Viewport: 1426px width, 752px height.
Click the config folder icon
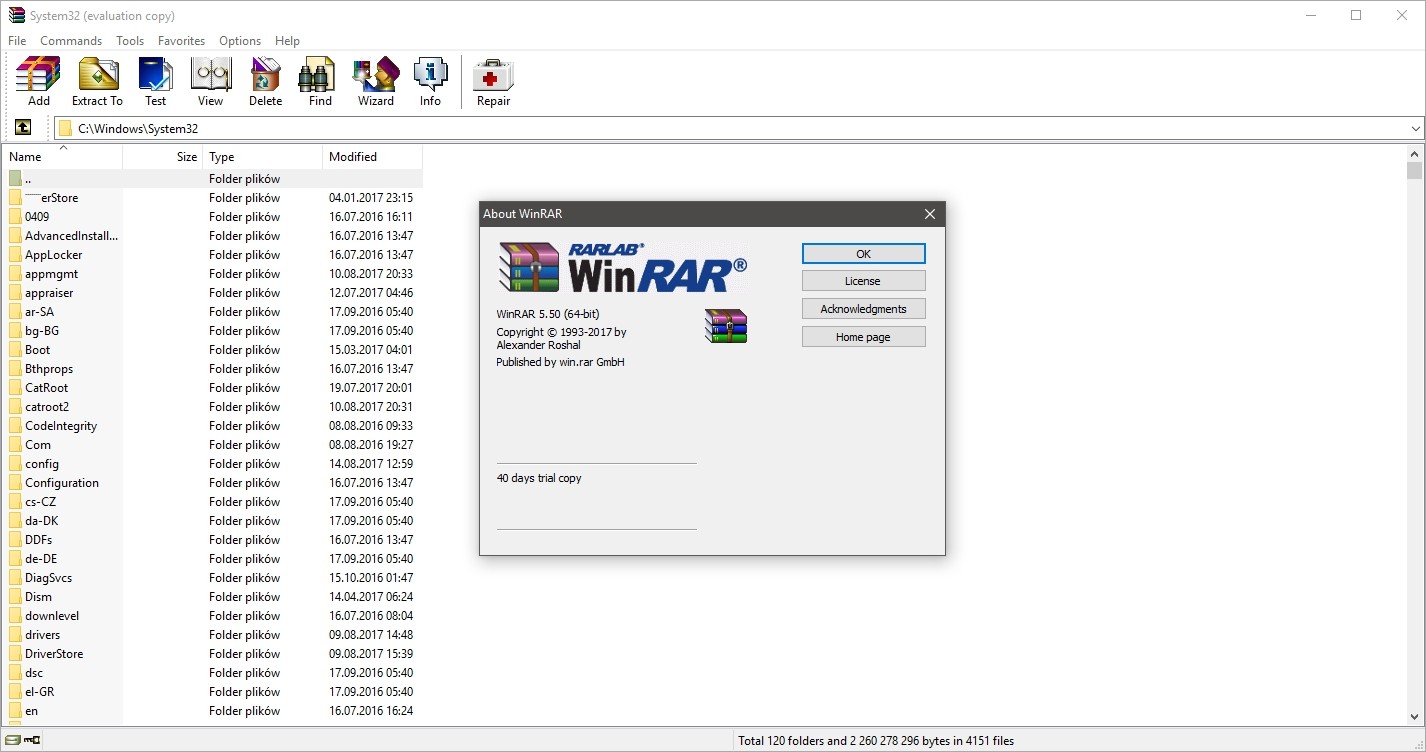point(15,464)
